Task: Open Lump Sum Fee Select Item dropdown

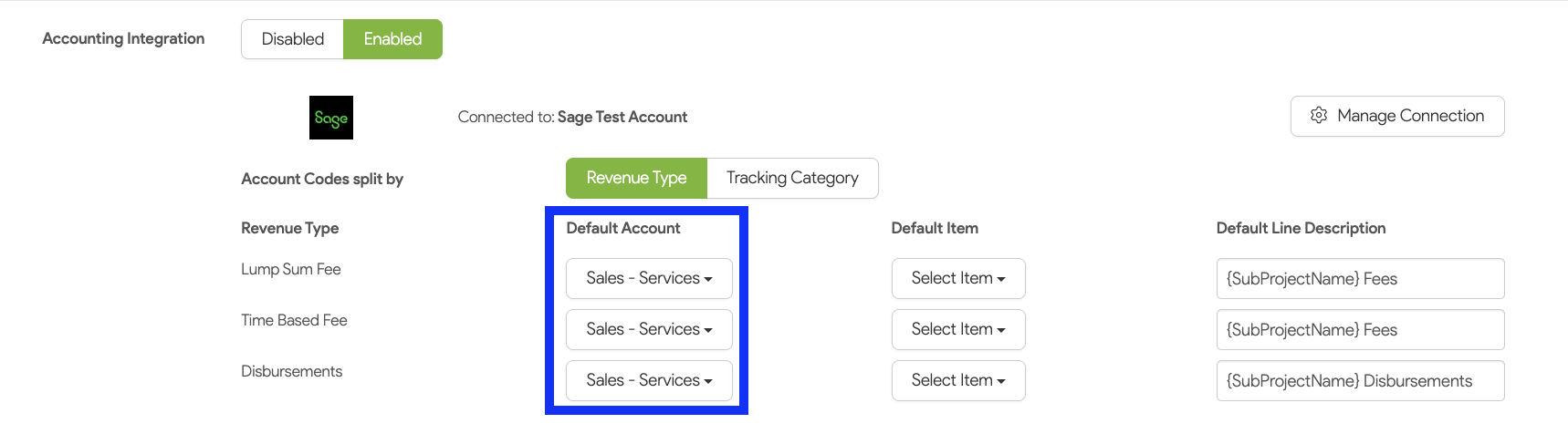Action: pyautogui.click(x=958, y=279)
